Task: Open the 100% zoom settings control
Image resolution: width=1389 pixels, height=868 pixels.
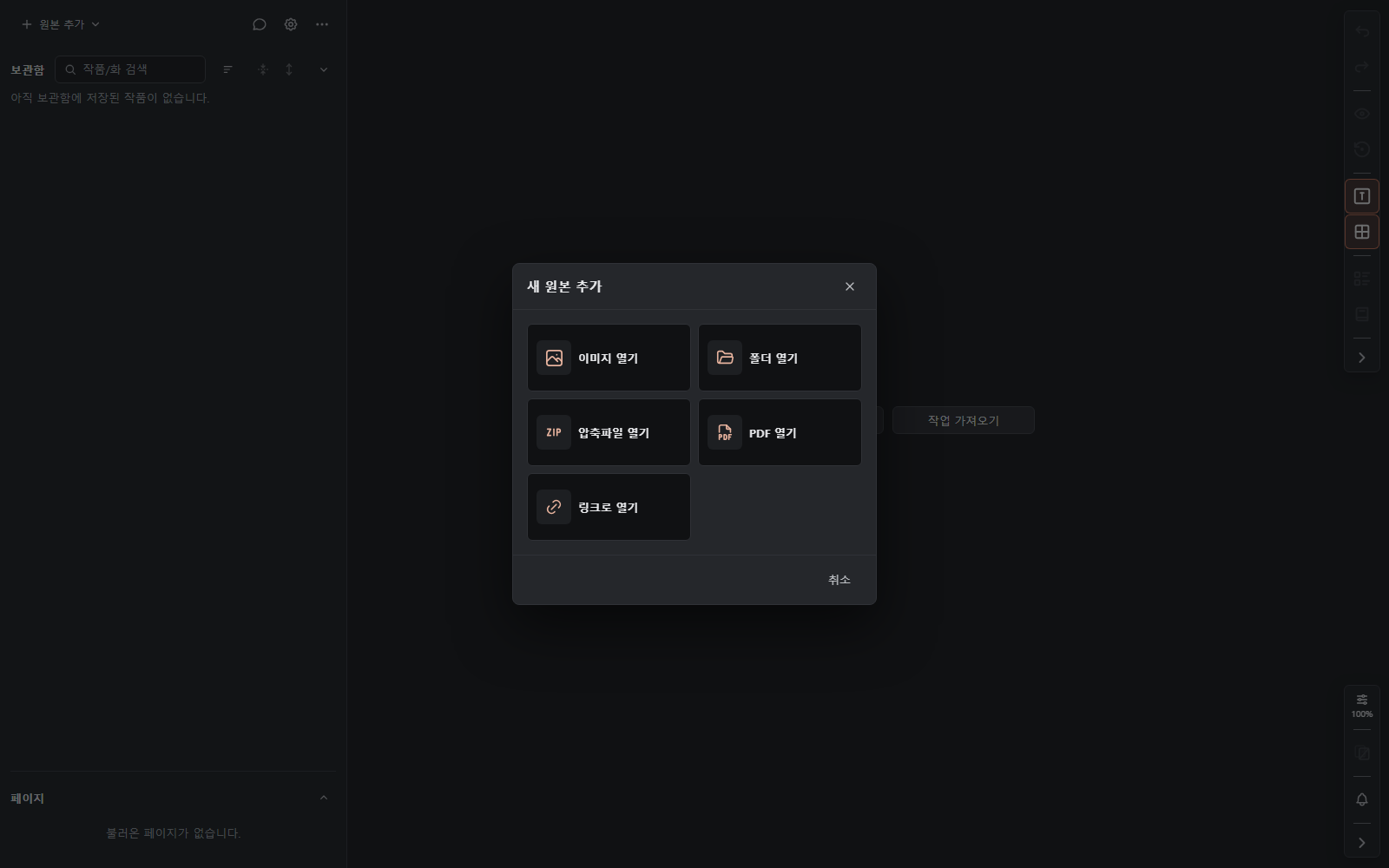Action: pos(1362,706)
